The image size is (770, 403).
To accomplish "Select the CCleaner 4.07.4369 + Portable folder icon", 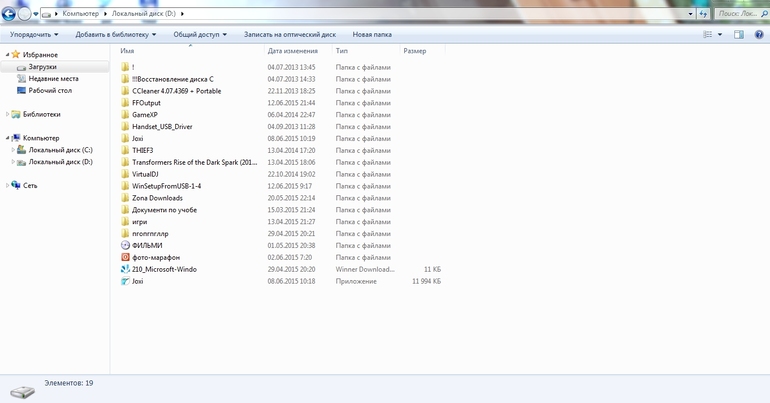I will click(x=125, y=91).
